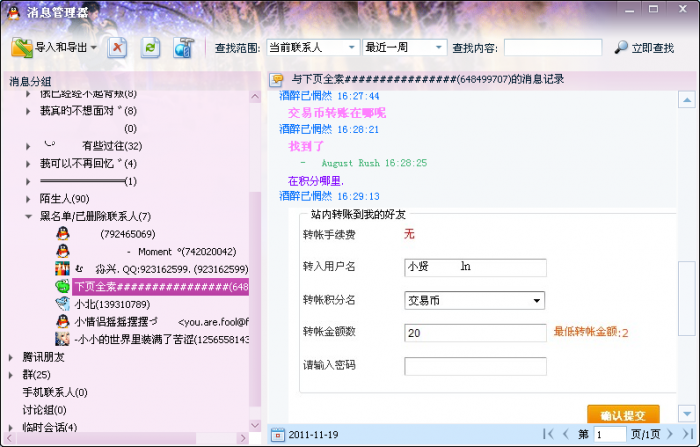The image size is (700, 447).
Task: Select contact (792465069) penguin avatar
Action: [x=63, y=234]
